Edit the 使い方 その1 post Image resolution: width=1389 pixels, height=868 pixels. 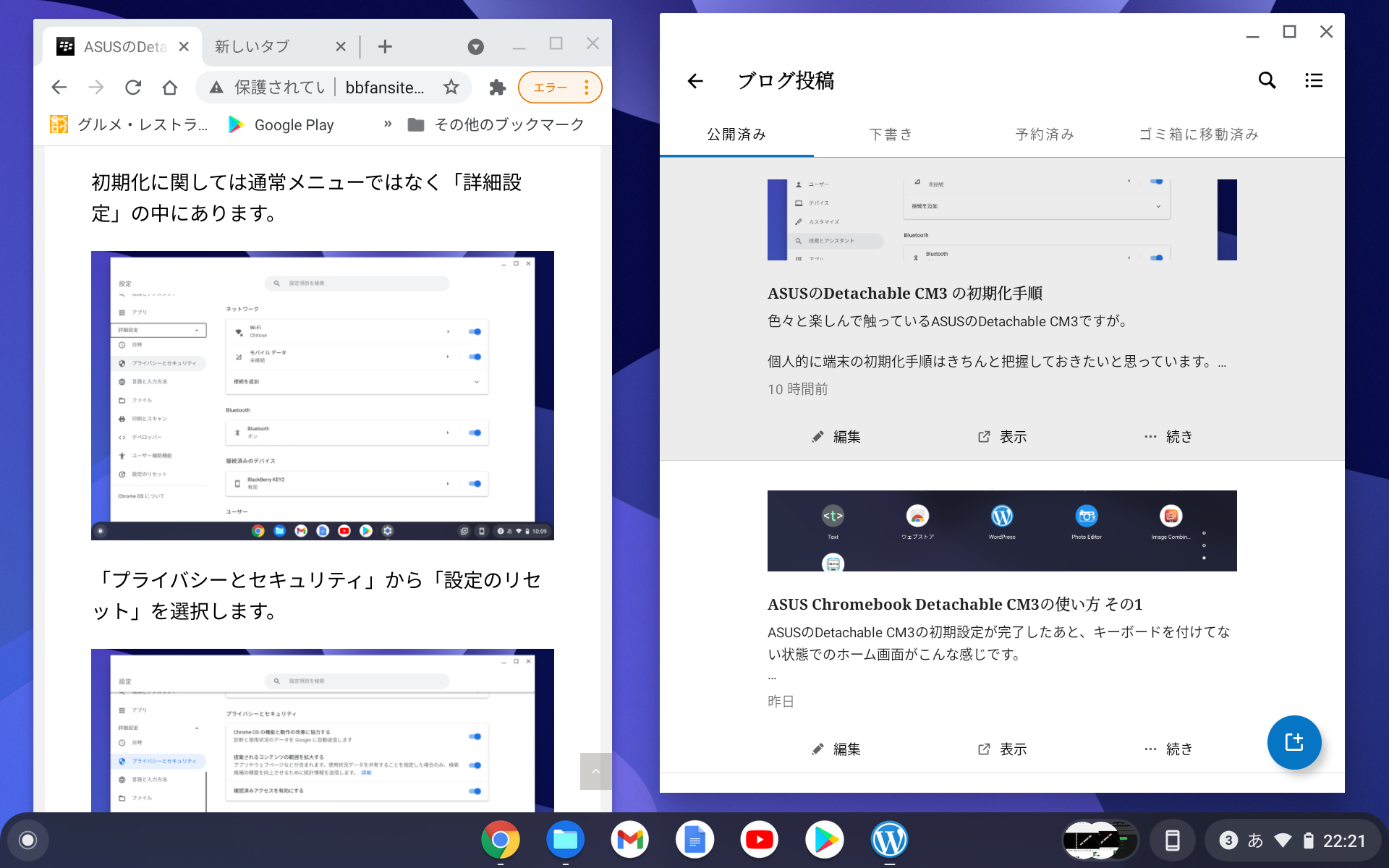[x=836, y=749]
